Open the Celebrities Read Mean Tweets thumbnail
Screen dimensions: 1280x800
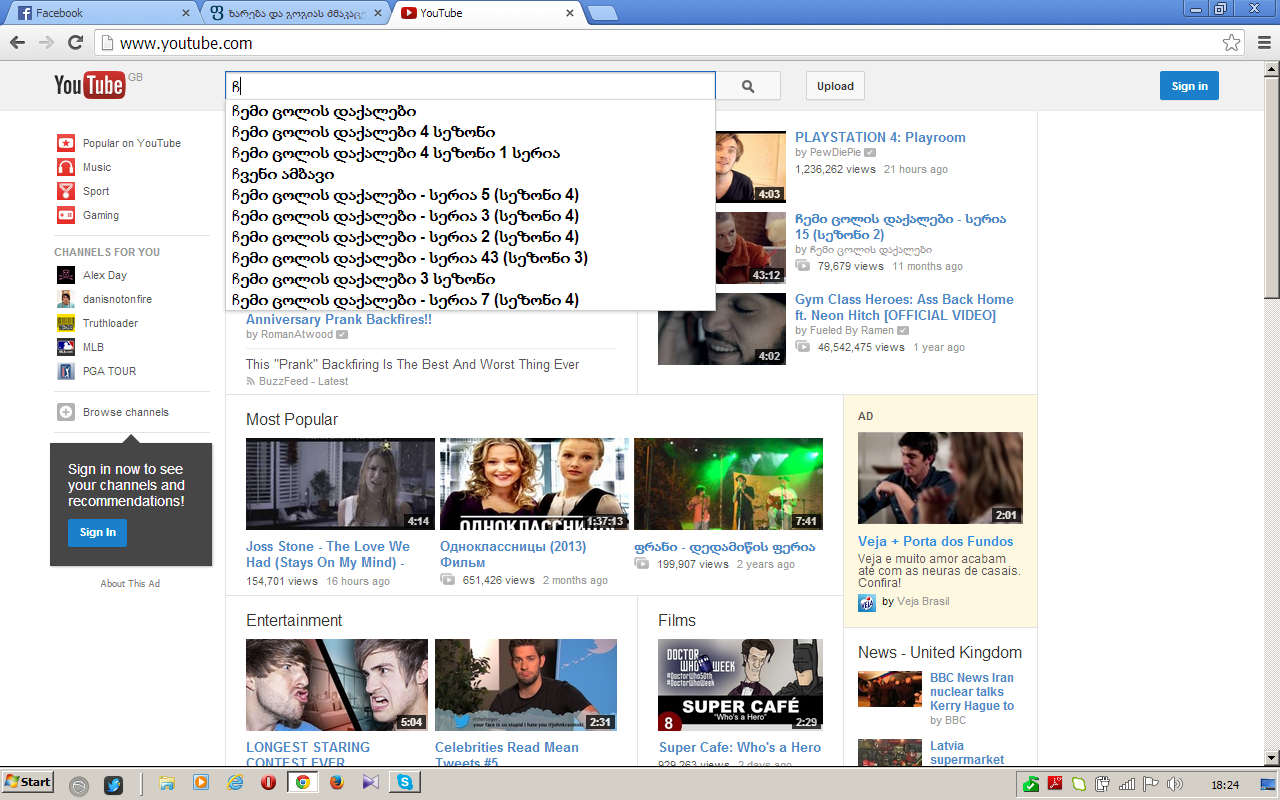coord(526,685)
